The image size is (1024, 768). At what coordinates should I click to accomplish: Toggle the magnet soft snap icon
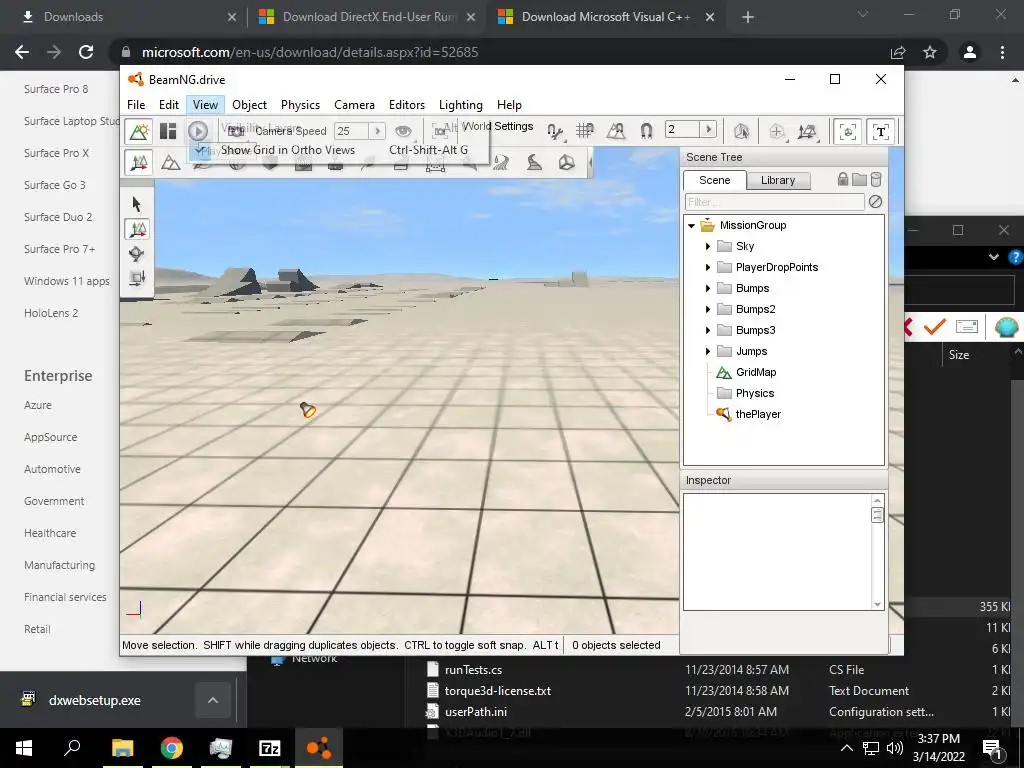646,131
